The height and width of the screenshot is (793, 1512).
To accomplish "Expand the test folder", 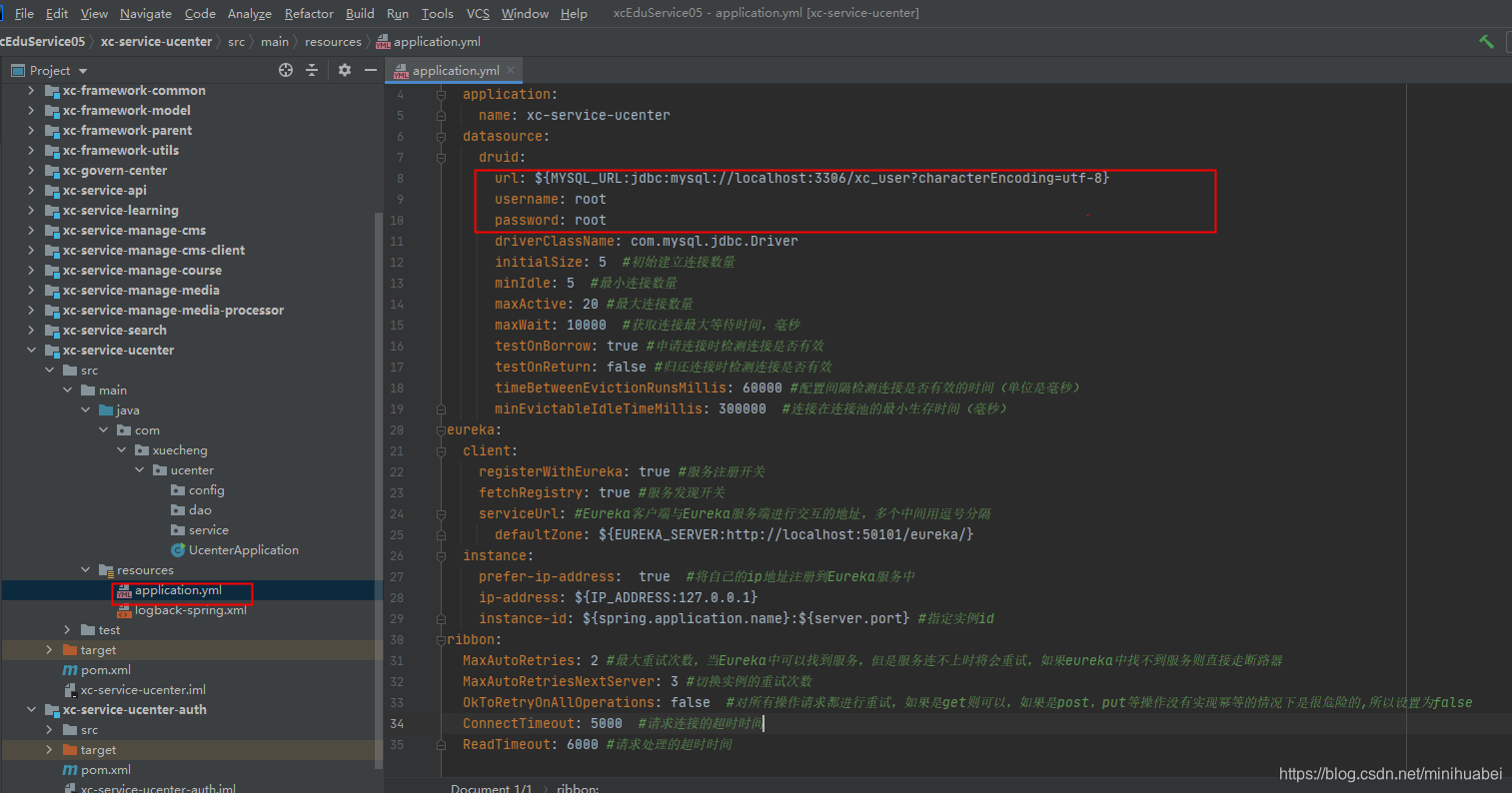I will pyautogui.click(x=67, y=630).
